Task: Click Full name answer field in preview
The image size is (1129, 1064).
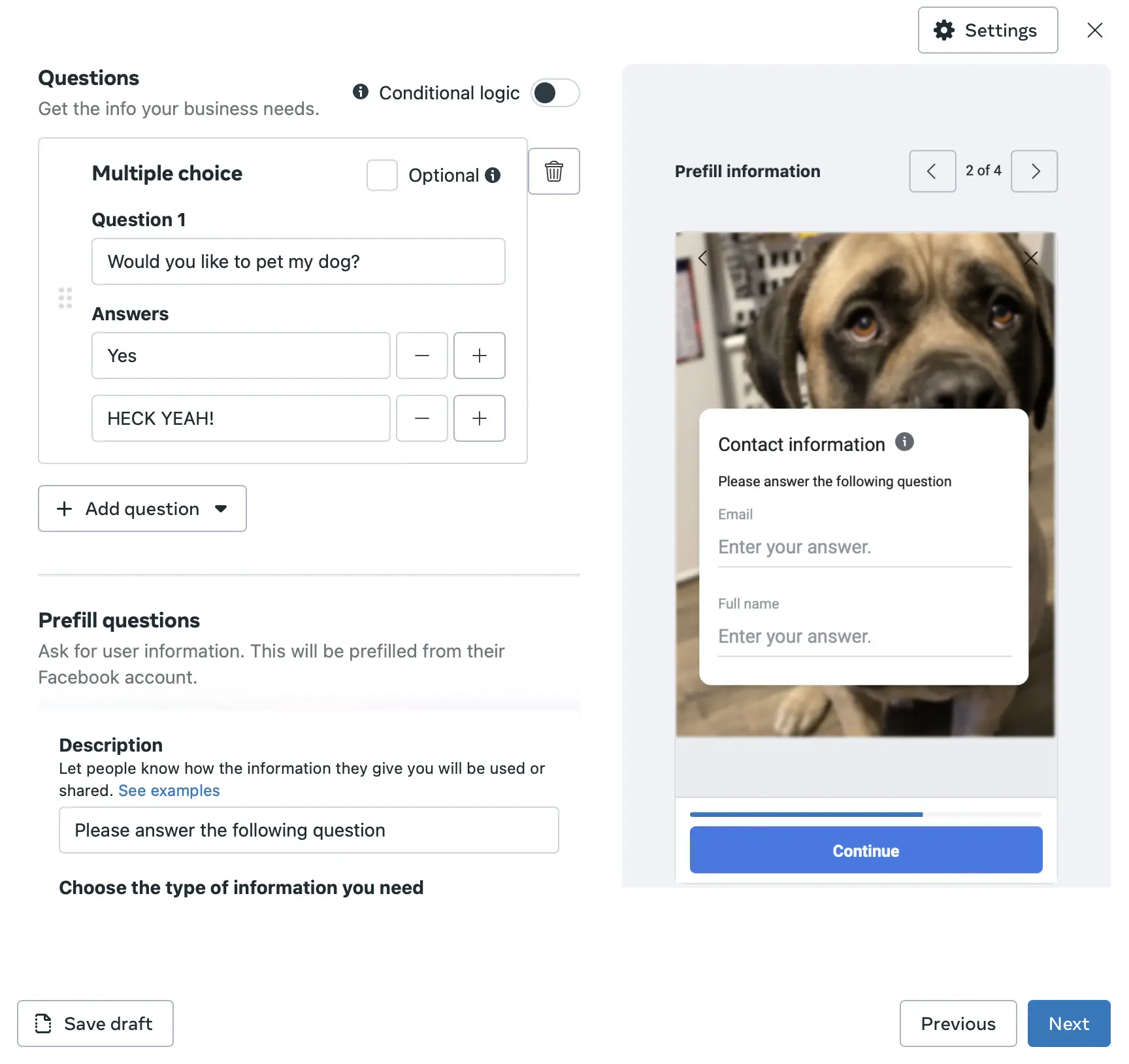Action: point(865,637)
